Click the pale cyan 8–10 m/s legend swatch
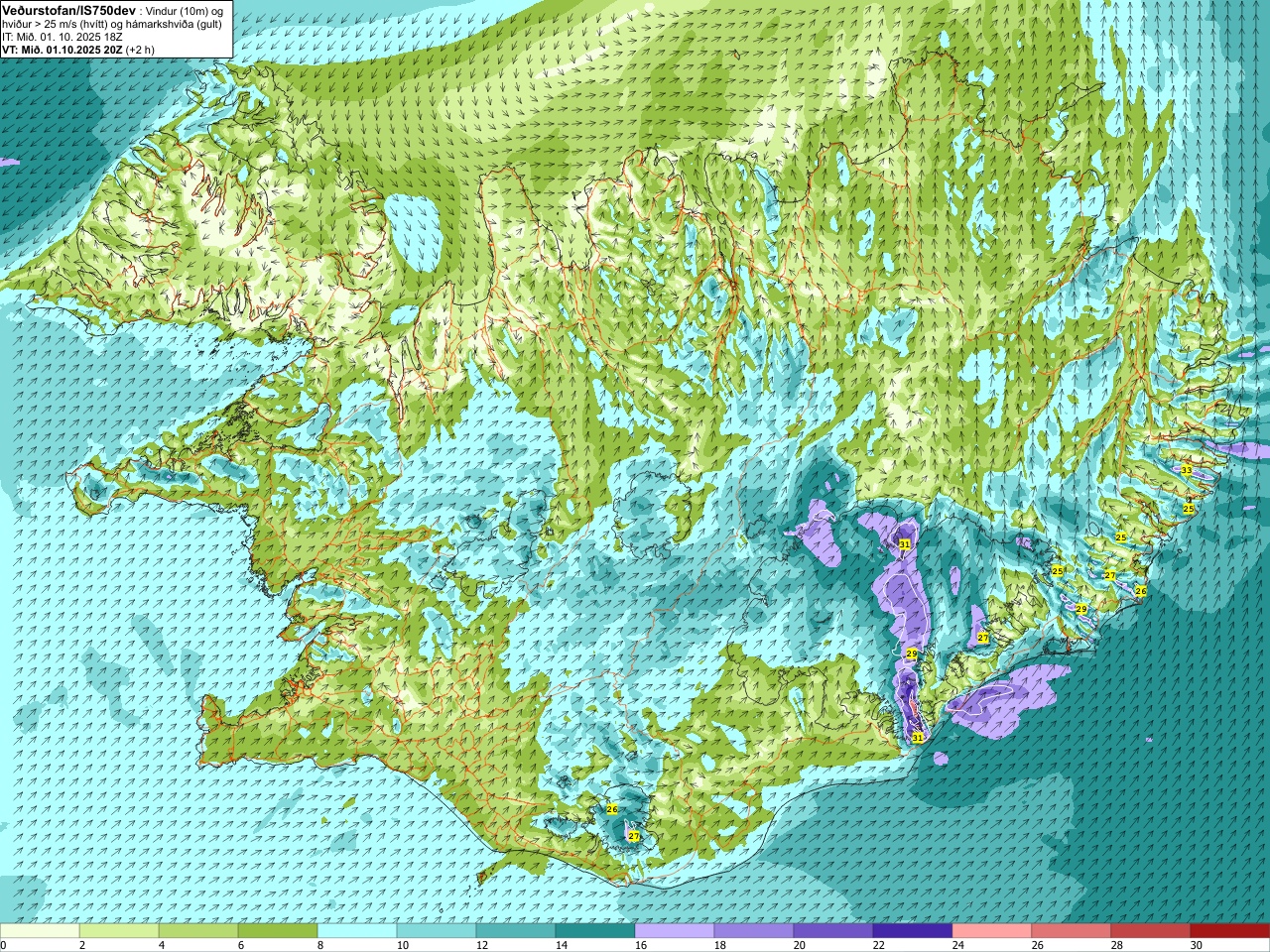 click(x=357, y=931)
